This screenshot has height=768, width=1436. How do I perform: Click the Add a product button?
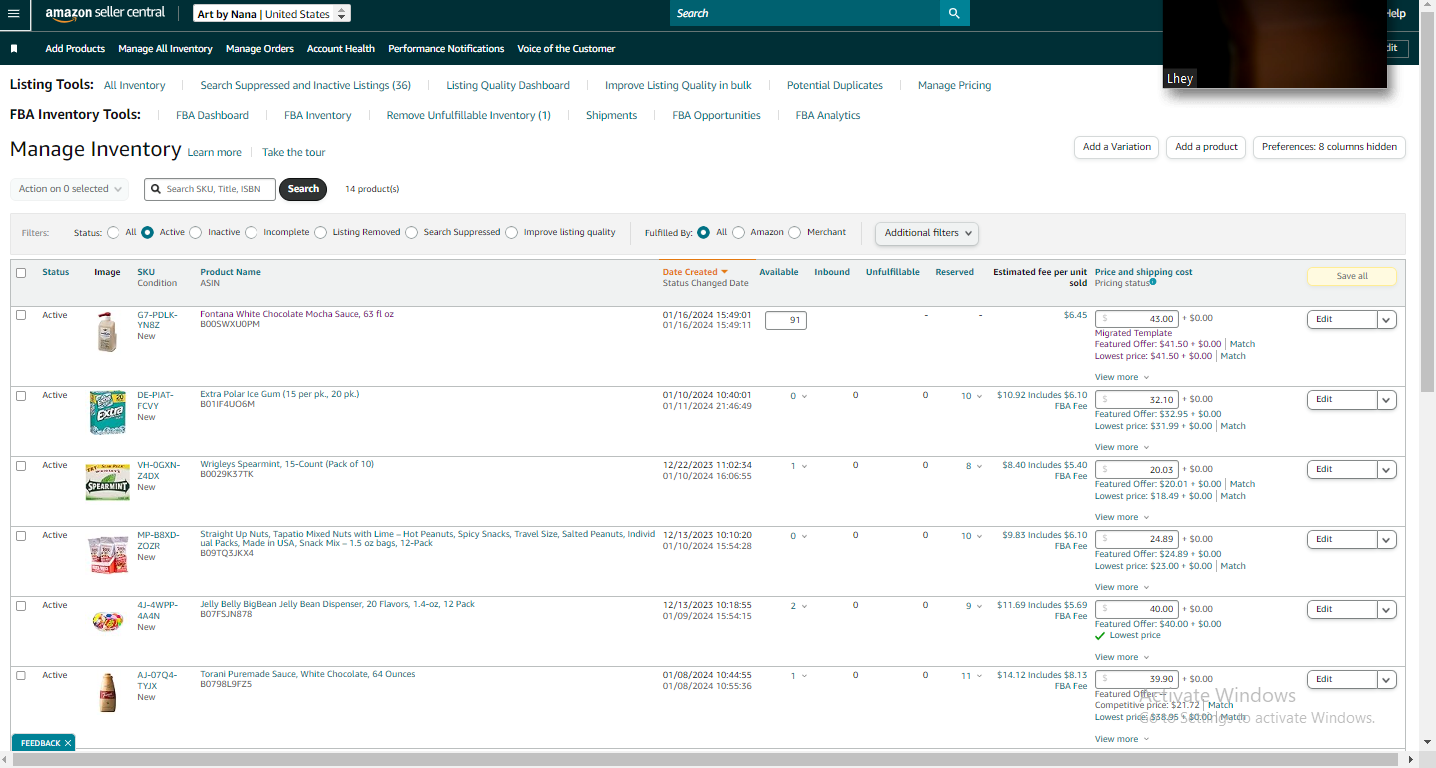[x=1206, y=147]
